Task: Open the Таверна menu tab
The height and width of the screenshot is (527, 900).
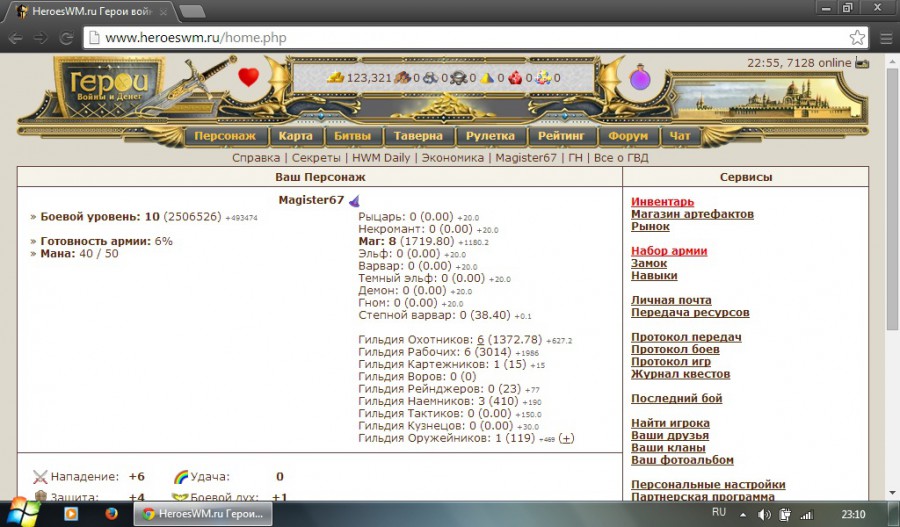Action: pyautogui.click(x=418, y=136)
